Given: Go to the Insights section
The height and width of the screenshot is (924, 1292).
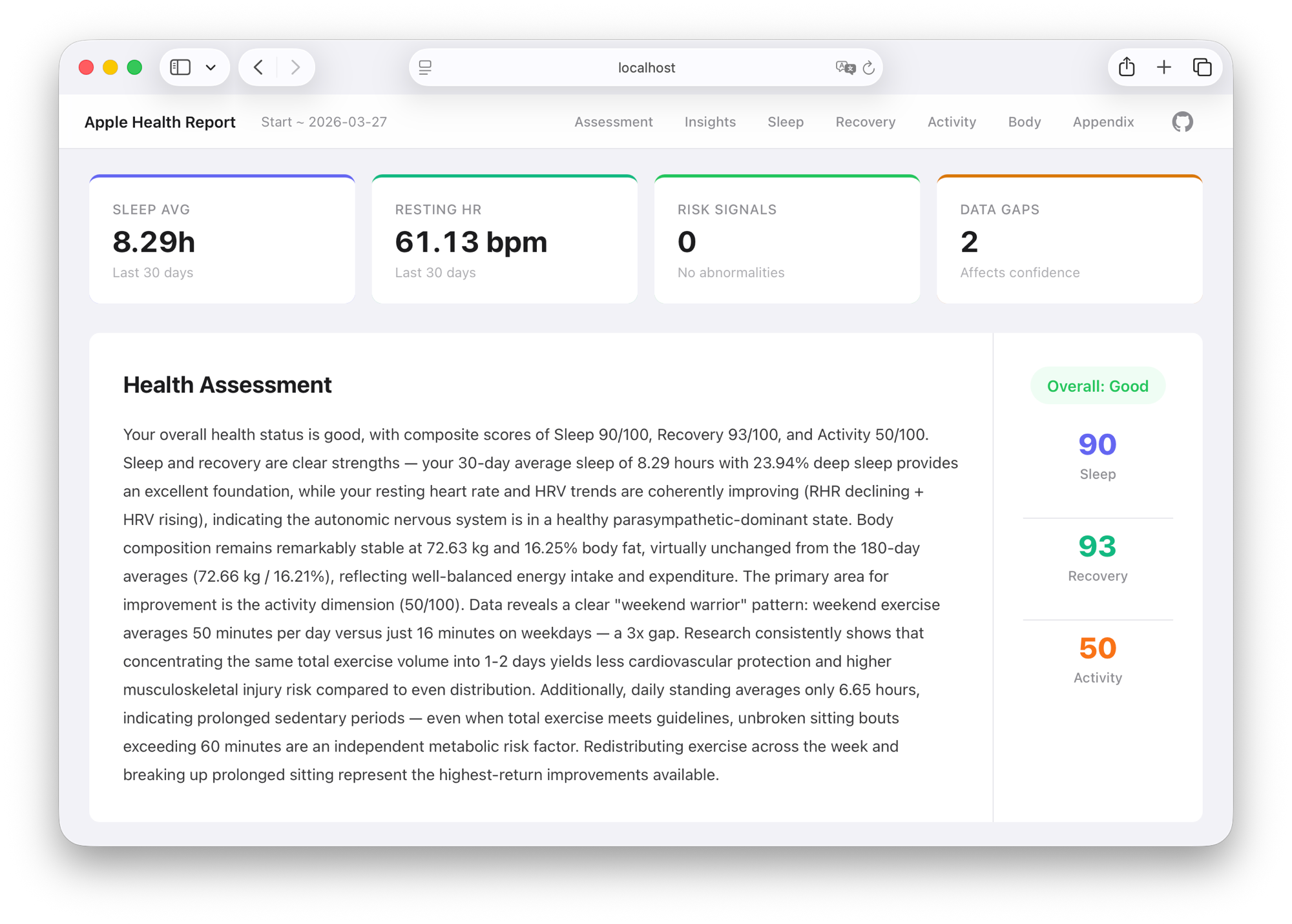Looking at the screenshot, I should 710,121.
